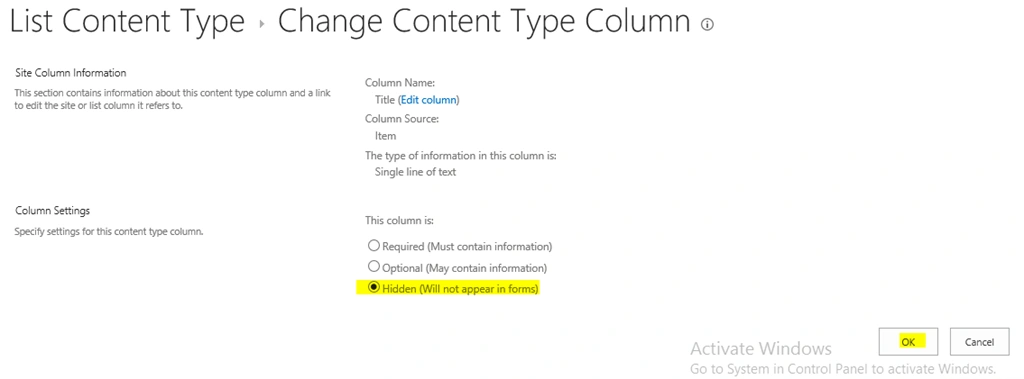Click the breadcrumb arrow after List Content Type

(262, 24)
